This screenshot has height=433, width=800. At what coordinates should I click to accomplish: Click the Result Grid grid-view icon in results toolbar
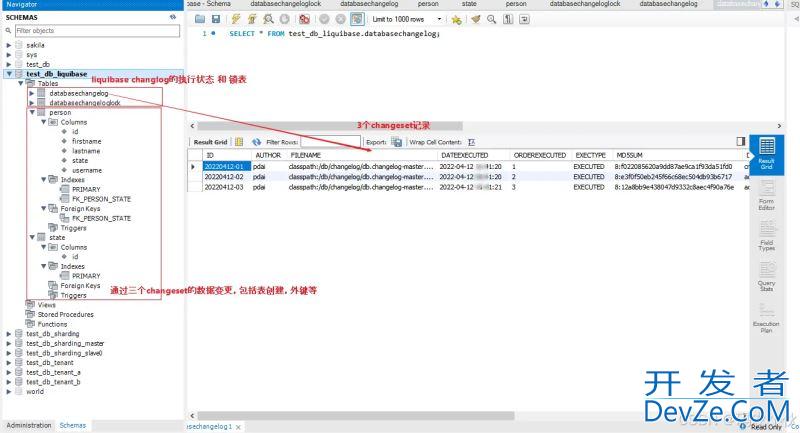tap(239, 142)
